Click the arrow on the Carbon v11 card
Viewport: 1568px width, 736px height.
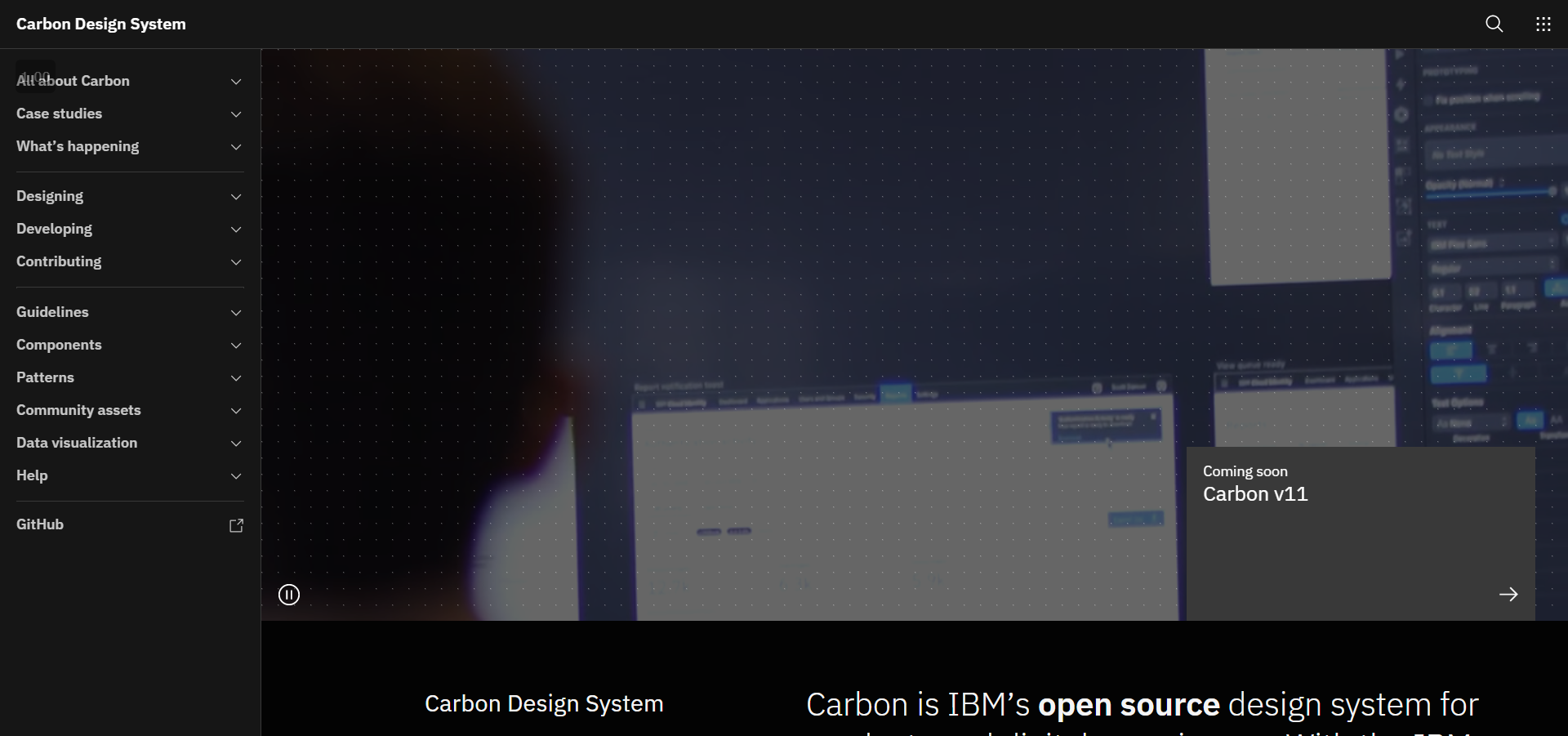coord(1508,594)
